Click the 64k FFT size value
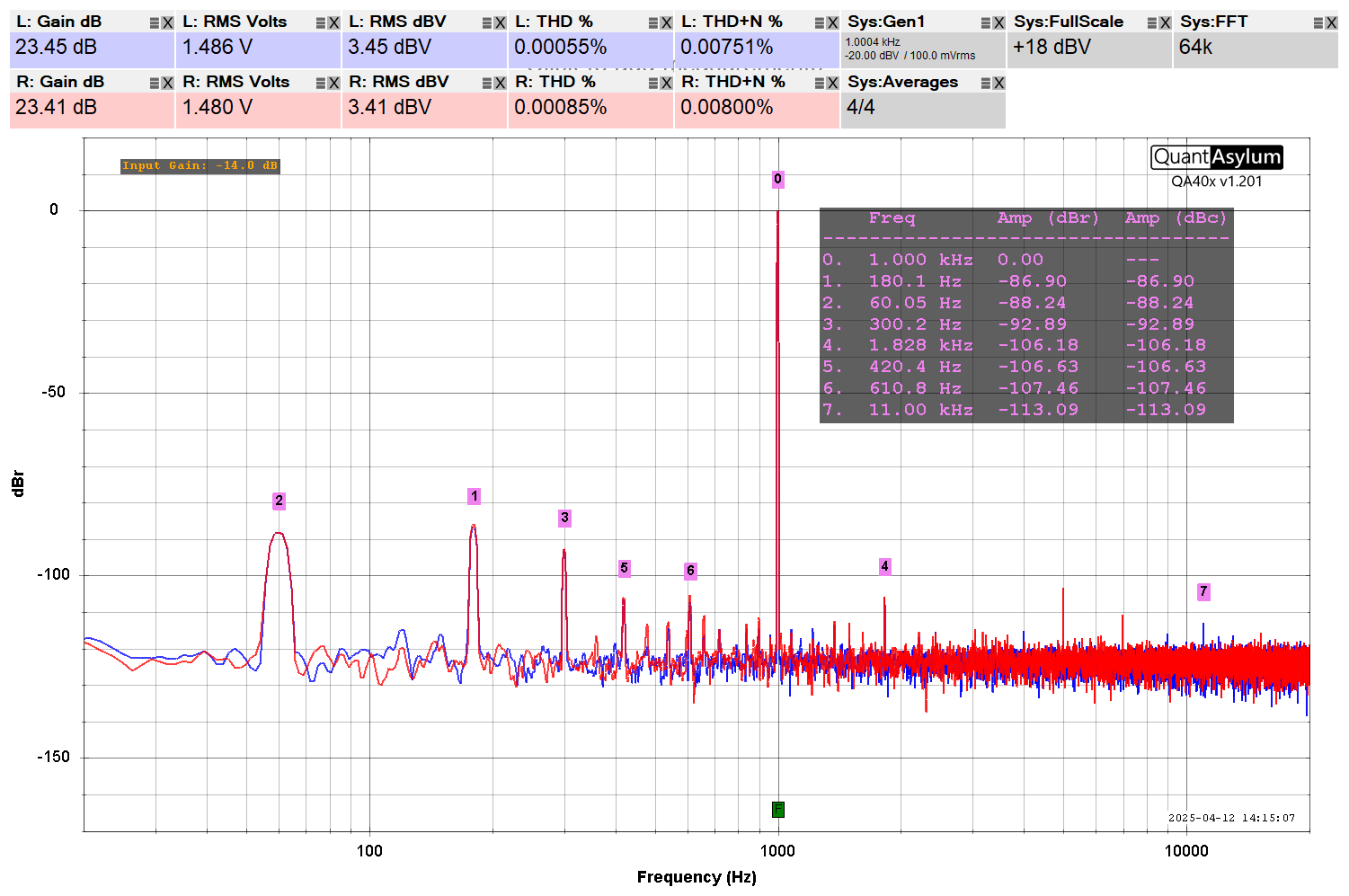The width and height of the screenshot is (1349, 896). click(1196, 47)
